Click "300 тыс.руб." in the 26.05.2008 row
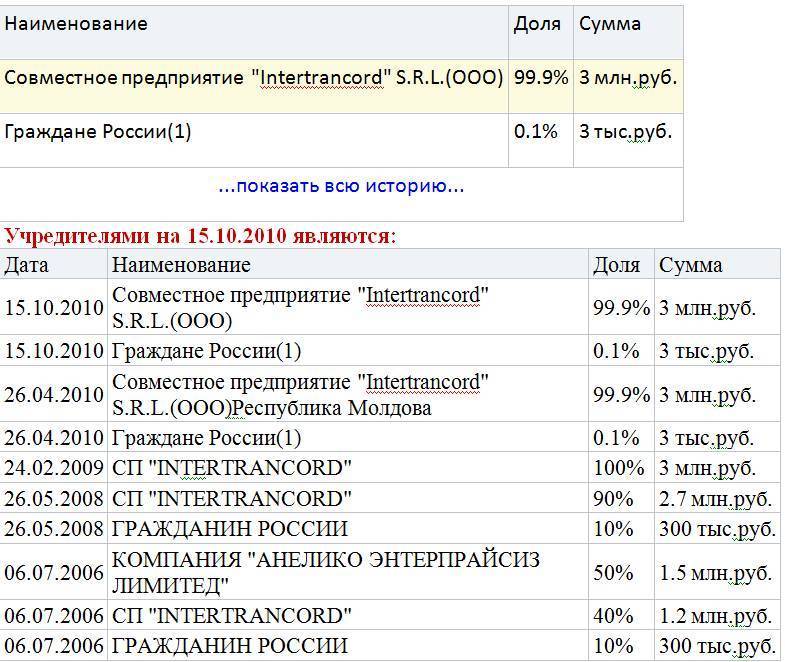 [717, 529]
